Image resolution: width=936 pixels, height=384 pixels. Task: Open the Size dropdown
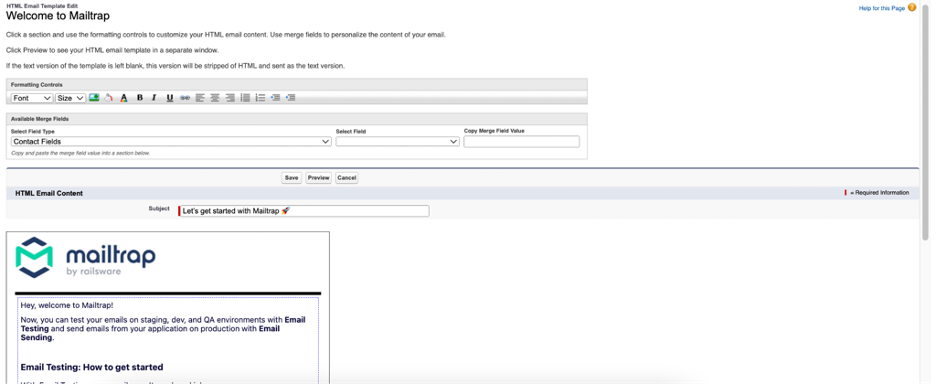(x=70, y=98)
